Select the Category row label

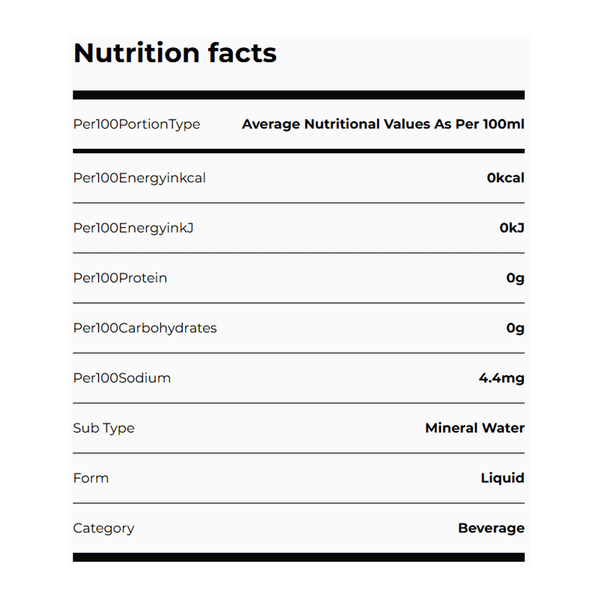[104, 528]
